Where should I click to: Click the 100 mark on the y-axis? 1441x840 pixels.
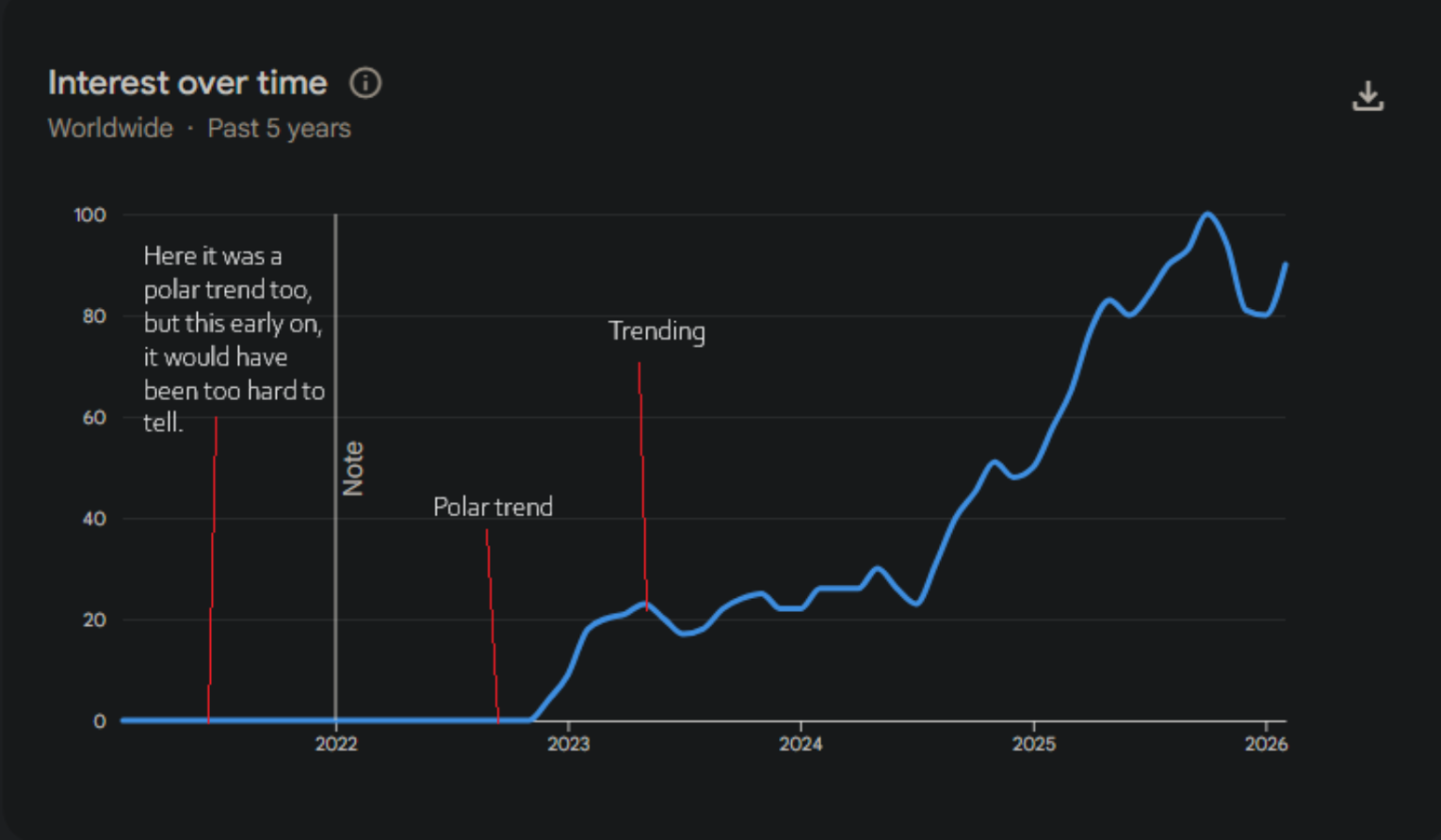(91, 215)
